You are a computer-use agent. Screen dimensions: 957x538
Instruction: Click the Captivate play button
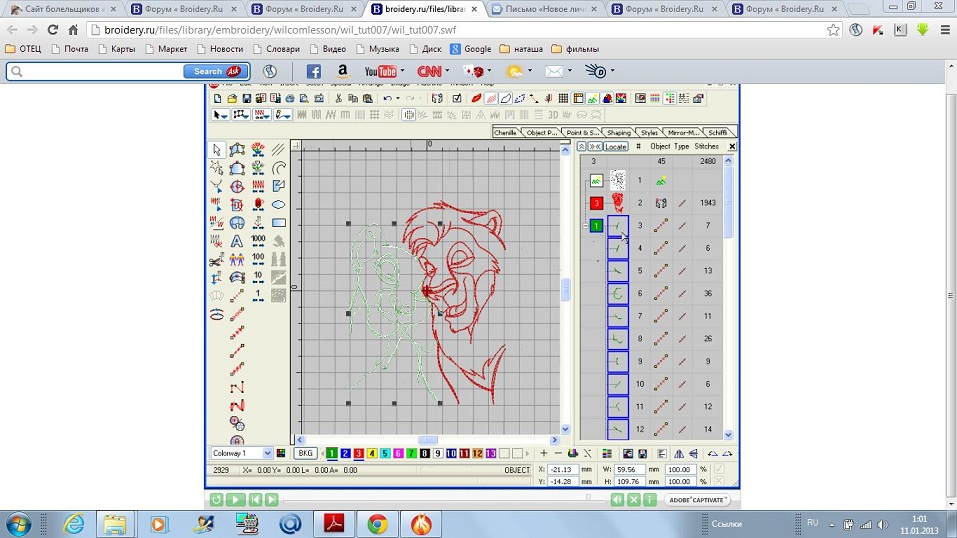point(235,499)
